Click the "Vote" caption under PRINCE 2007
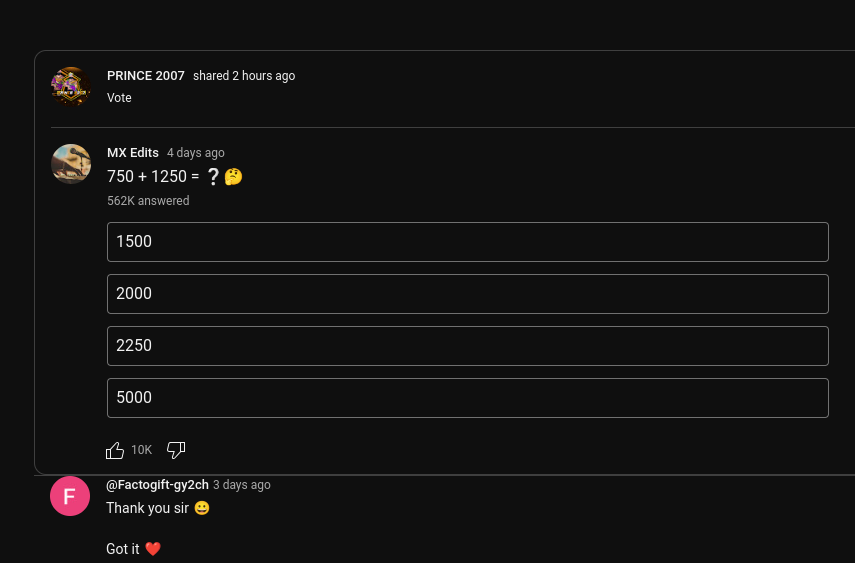 coord(119,98)
